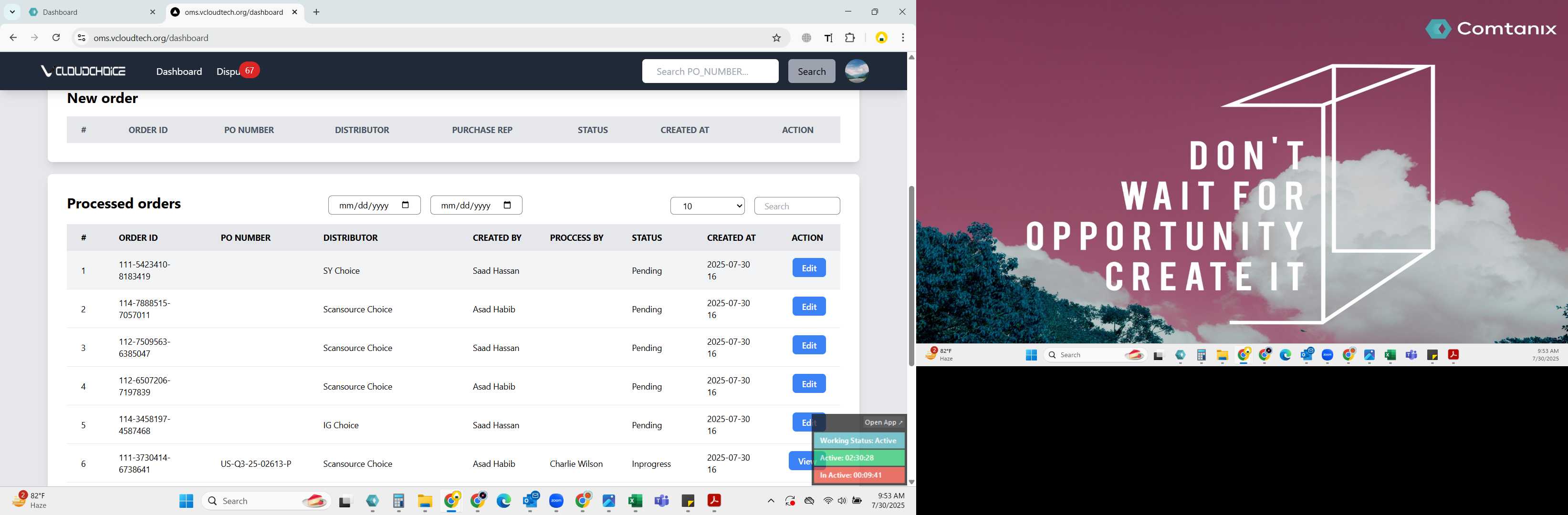This screenshot has width=1568, height=515.
Task: Open Outlook on the Comtanix wallpaper monitor taskbar
Action: (x=1306, y=355)
